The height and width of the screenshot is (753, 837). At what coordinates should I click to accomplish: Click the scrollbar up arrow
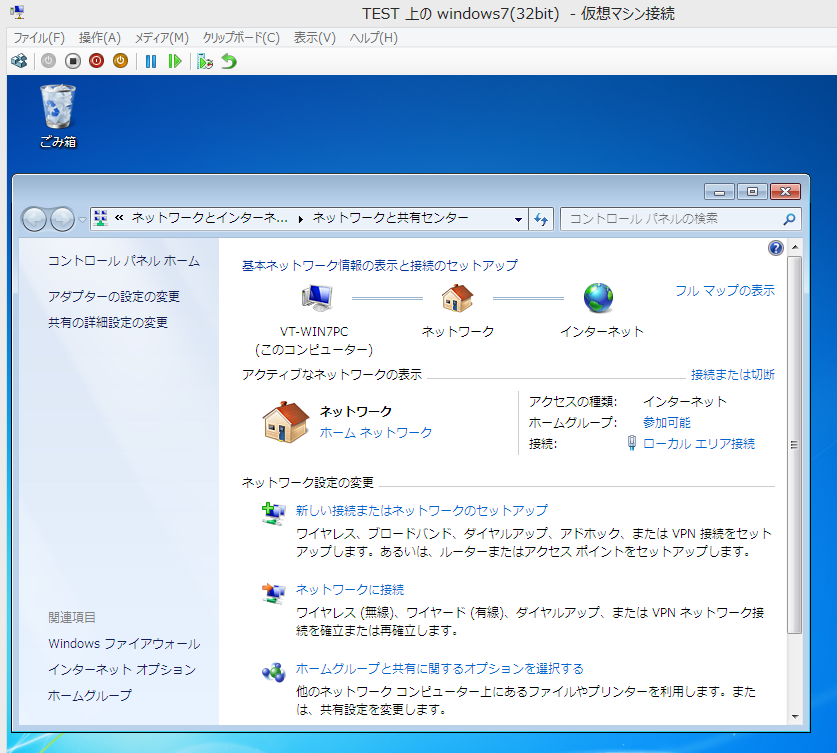point(795,247)
